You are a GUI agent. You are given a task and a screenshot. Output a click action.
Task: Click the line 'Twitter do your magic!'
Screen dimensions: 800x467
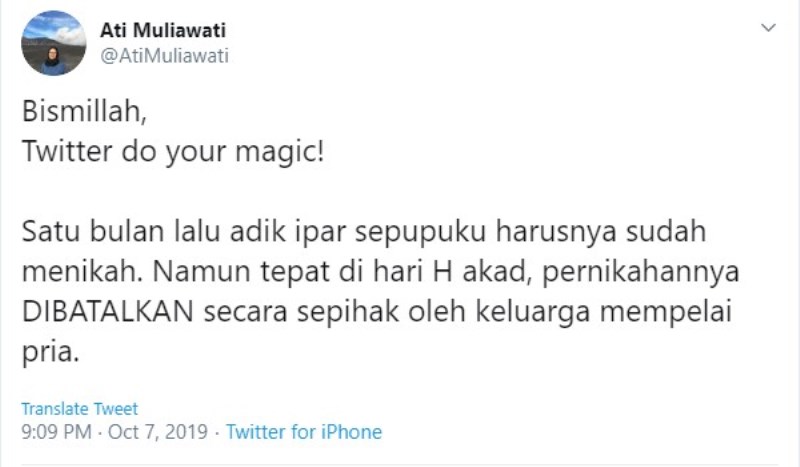point(173,152)
